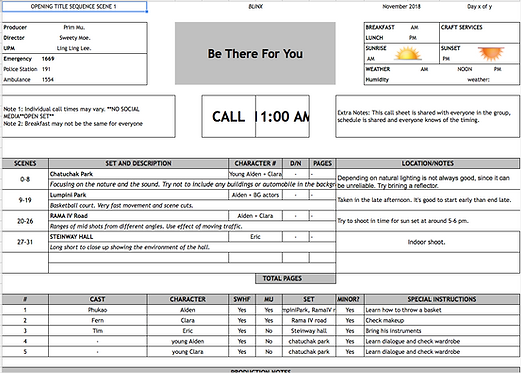
Task: Select the 11:00 AM call time cell
Action: pyautogui.click(x=283, y=116)
